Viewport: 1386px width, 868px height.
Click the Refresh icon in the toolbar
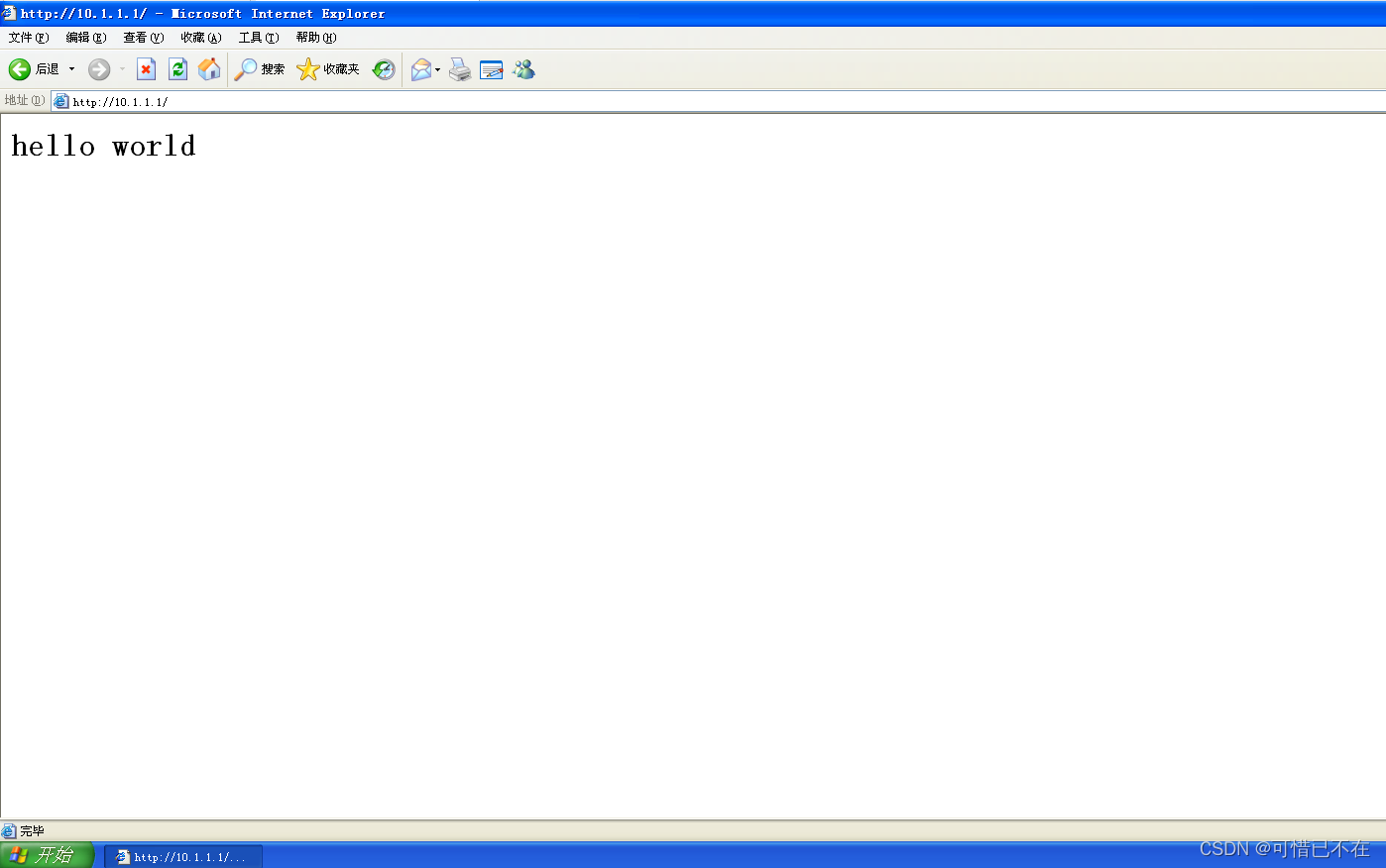177,68
